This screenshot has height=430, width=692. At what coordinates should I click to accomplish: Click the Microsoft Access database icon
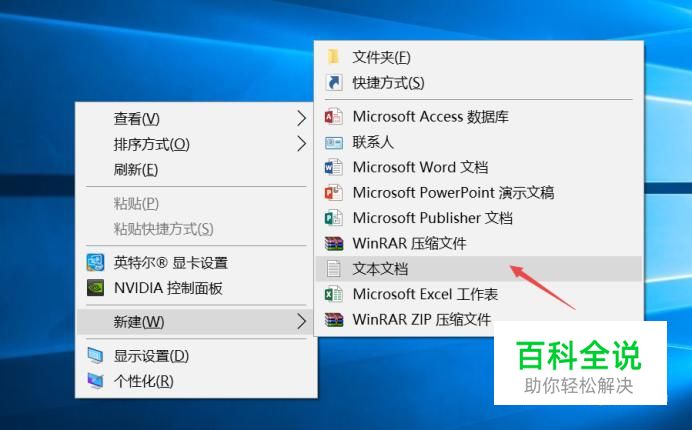coord(334,117)
